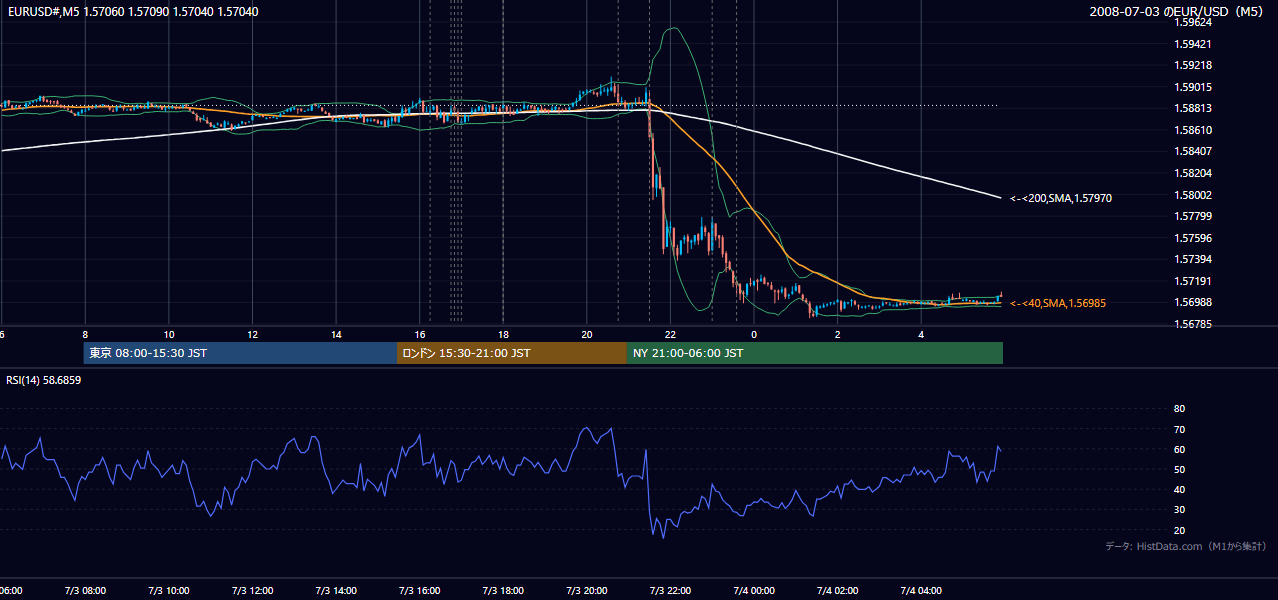Select the 40 SMA label reading 1.56985
This screenshot has height=600, width=1278.
(x=1058, y=303)
